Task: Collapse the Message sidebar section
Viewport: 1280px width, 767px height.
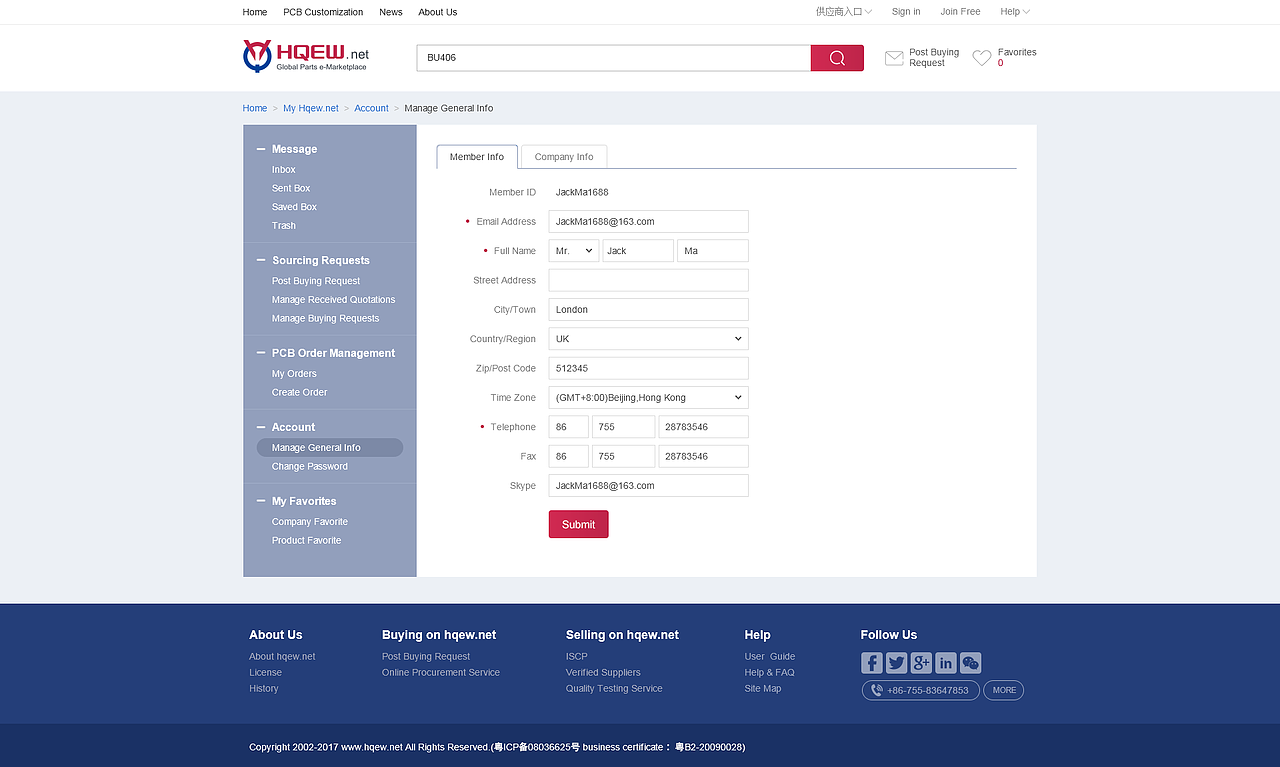Action: pos(261,149)
